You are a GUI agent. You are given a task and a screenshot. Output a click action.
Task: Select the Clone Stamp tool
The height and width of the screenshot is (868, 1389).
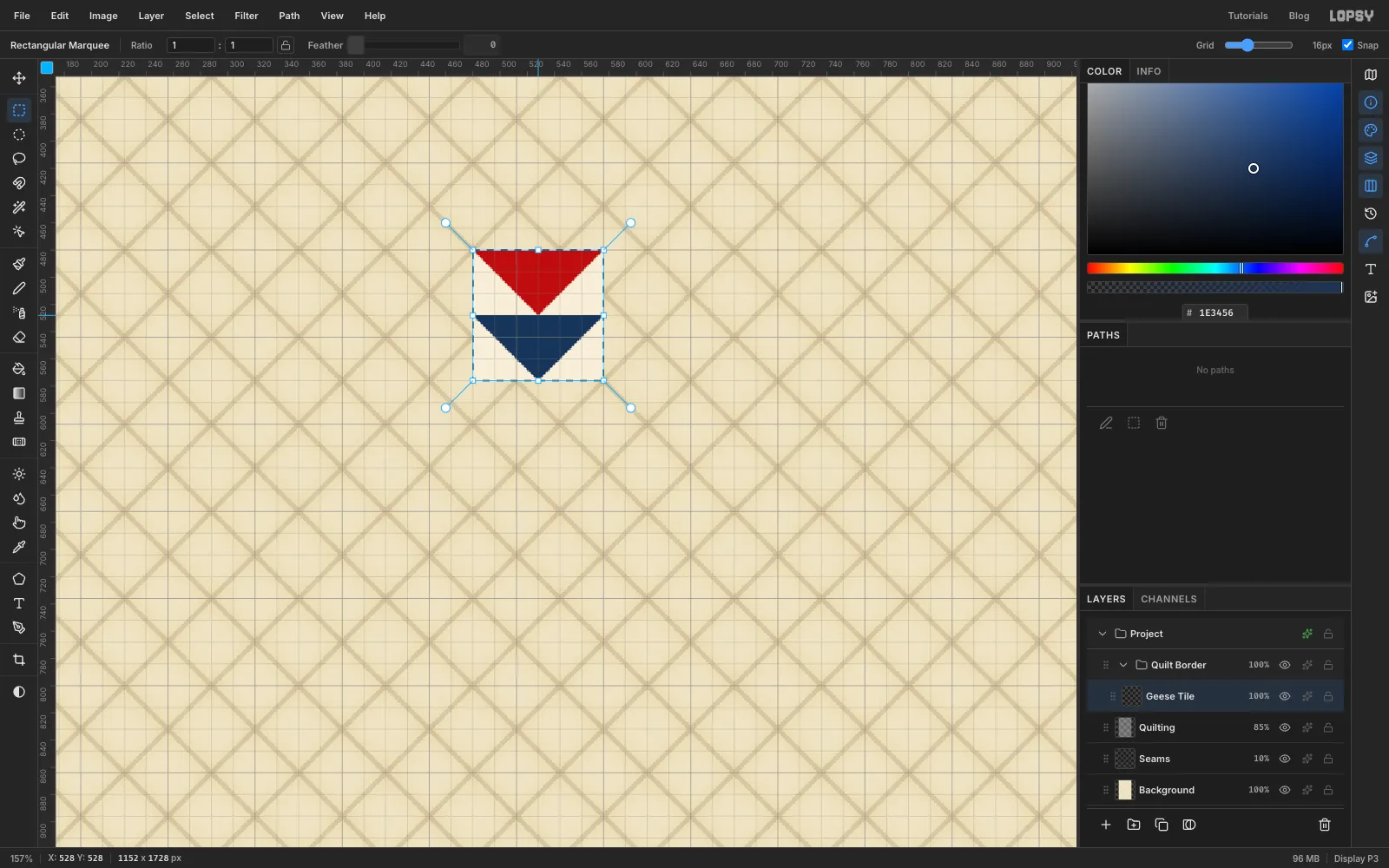coord(19,418)
